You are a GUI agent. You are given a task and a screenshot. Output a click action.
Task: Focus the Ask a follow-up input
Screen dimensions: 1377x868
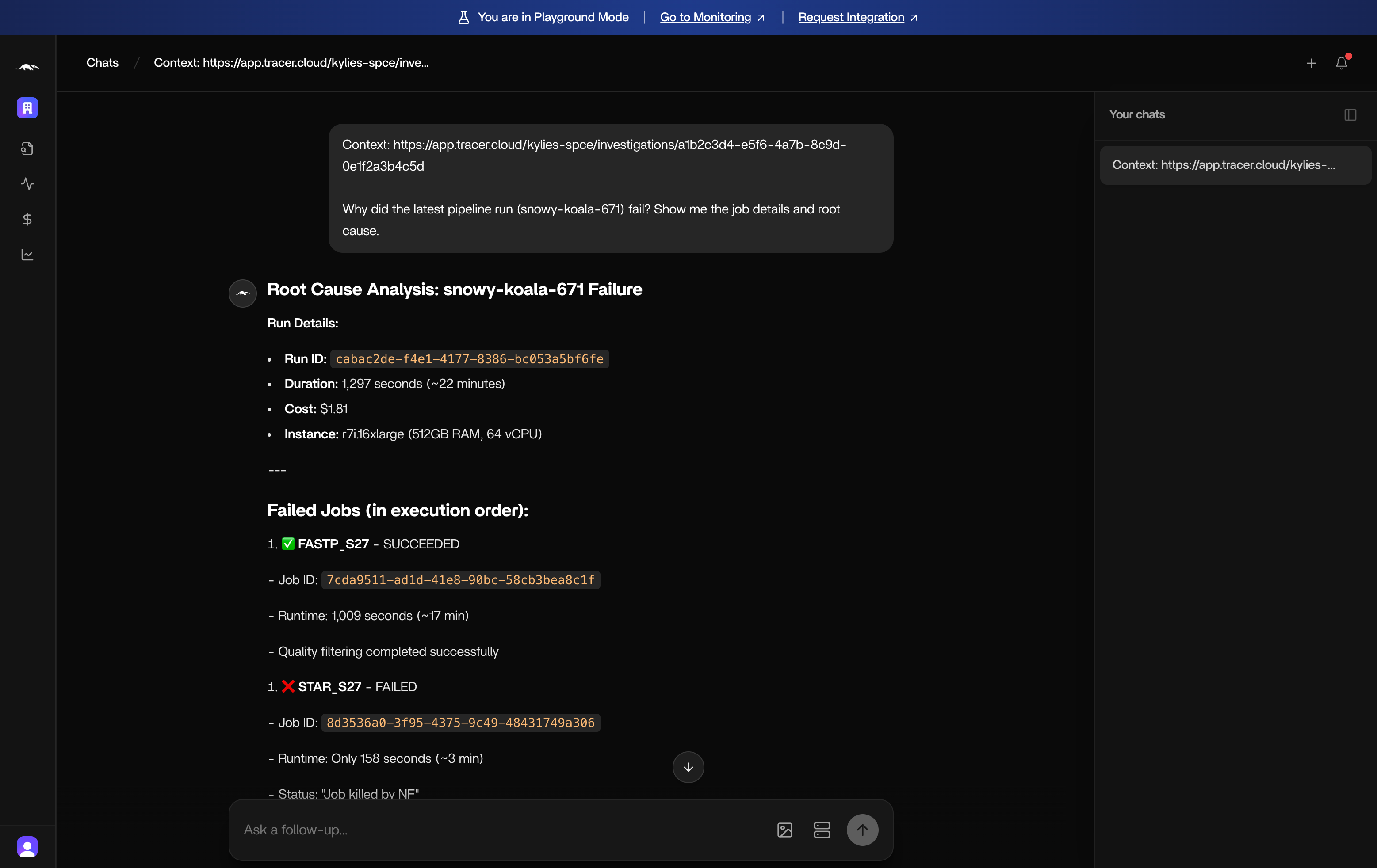click(497, 830)
